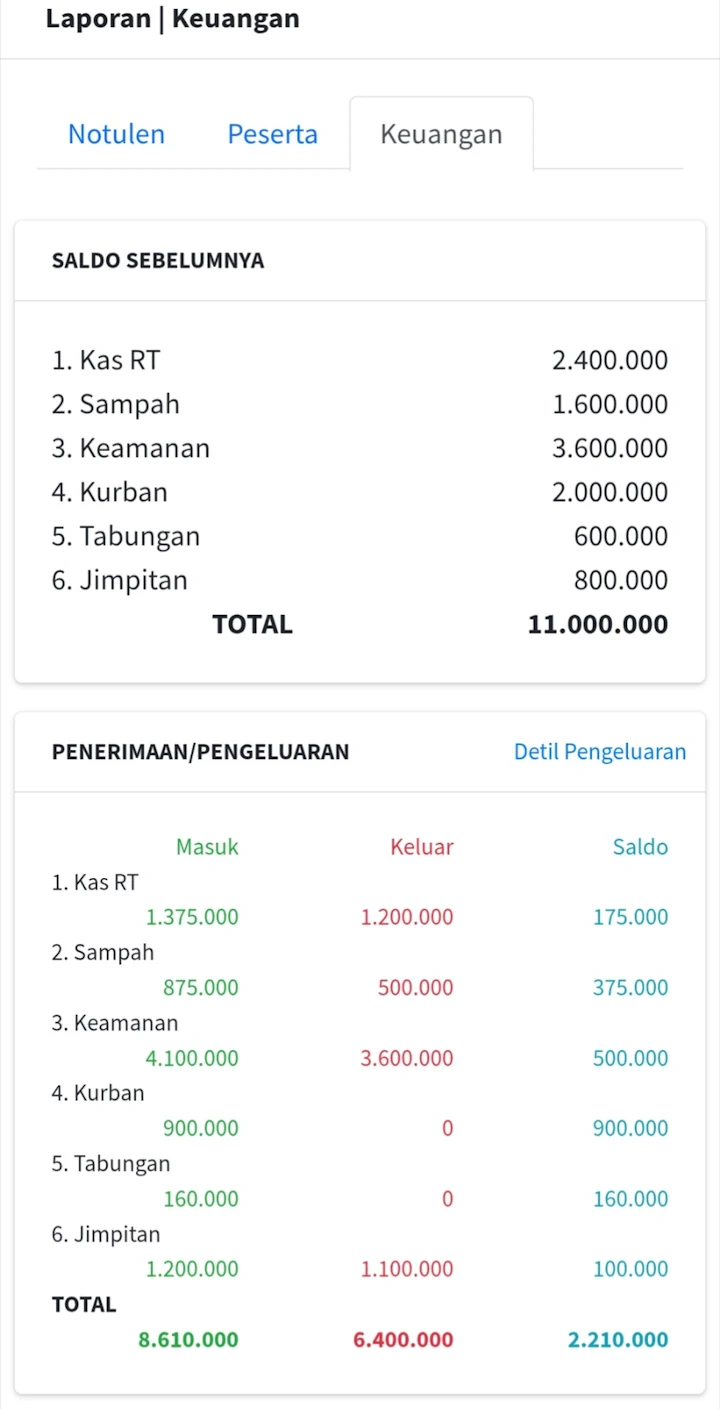
Task: Open the Detil Pengeluaran link
Action: (600, 752)
